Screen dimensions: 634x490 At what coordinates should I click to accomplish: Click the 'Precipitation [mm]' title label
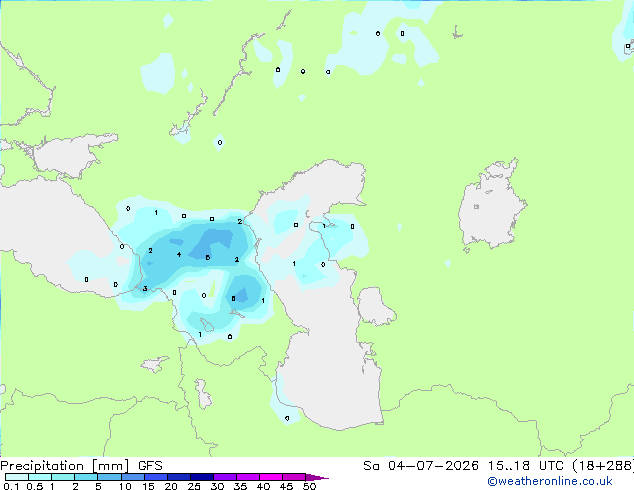(x=65, y=466)
